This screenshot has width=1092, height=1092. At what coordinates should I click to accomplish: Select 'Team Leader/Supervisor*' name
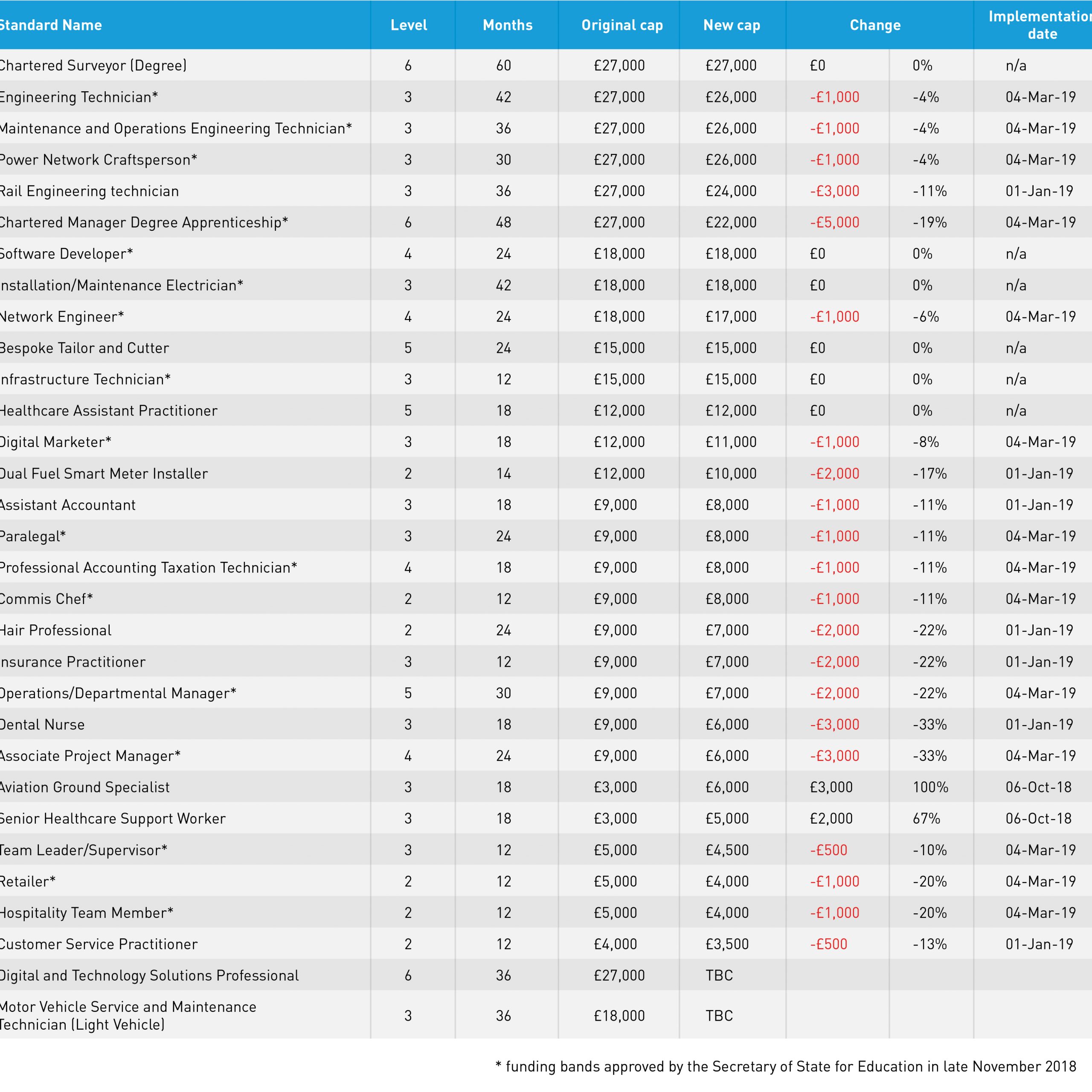[x=84, y=850]
